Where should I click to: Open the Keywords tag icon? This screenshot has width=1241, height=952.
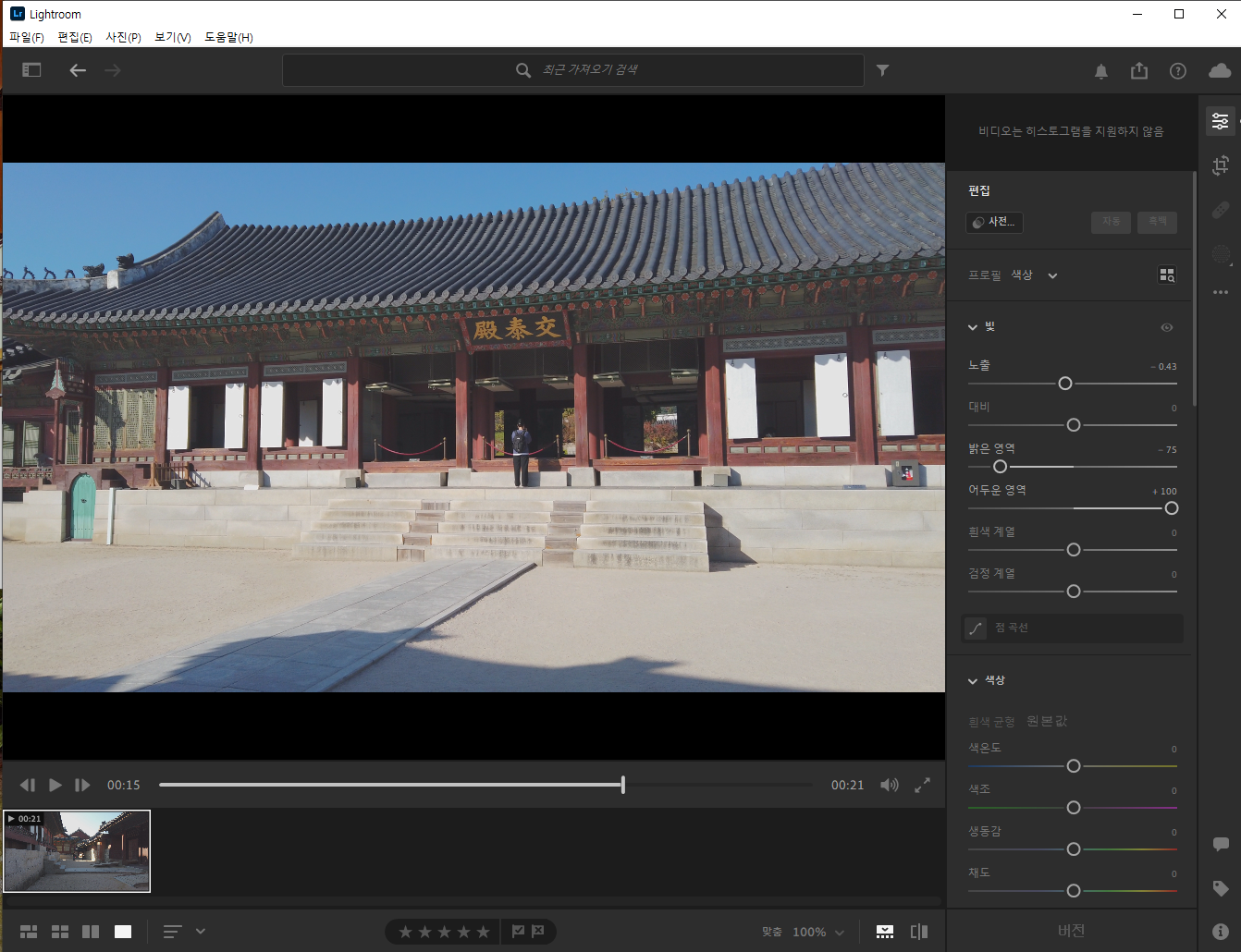1221,888
